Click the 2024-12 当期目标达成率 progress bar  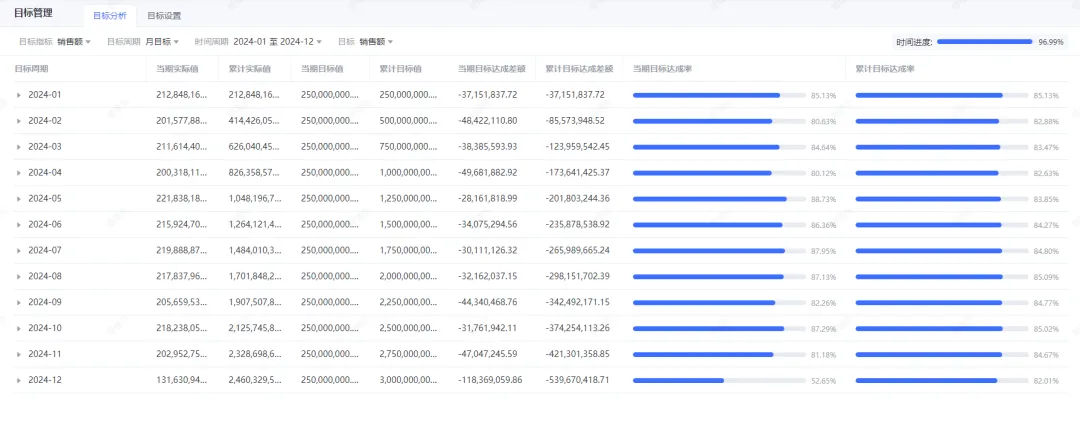pos(719,381)
